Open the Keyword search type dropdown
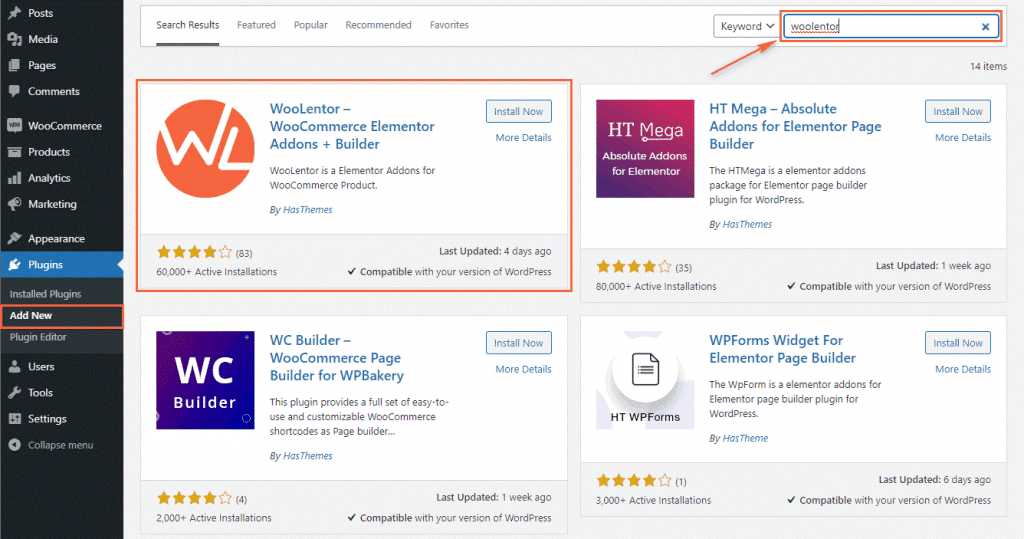The image size is (1024, 539). (746, 27)
